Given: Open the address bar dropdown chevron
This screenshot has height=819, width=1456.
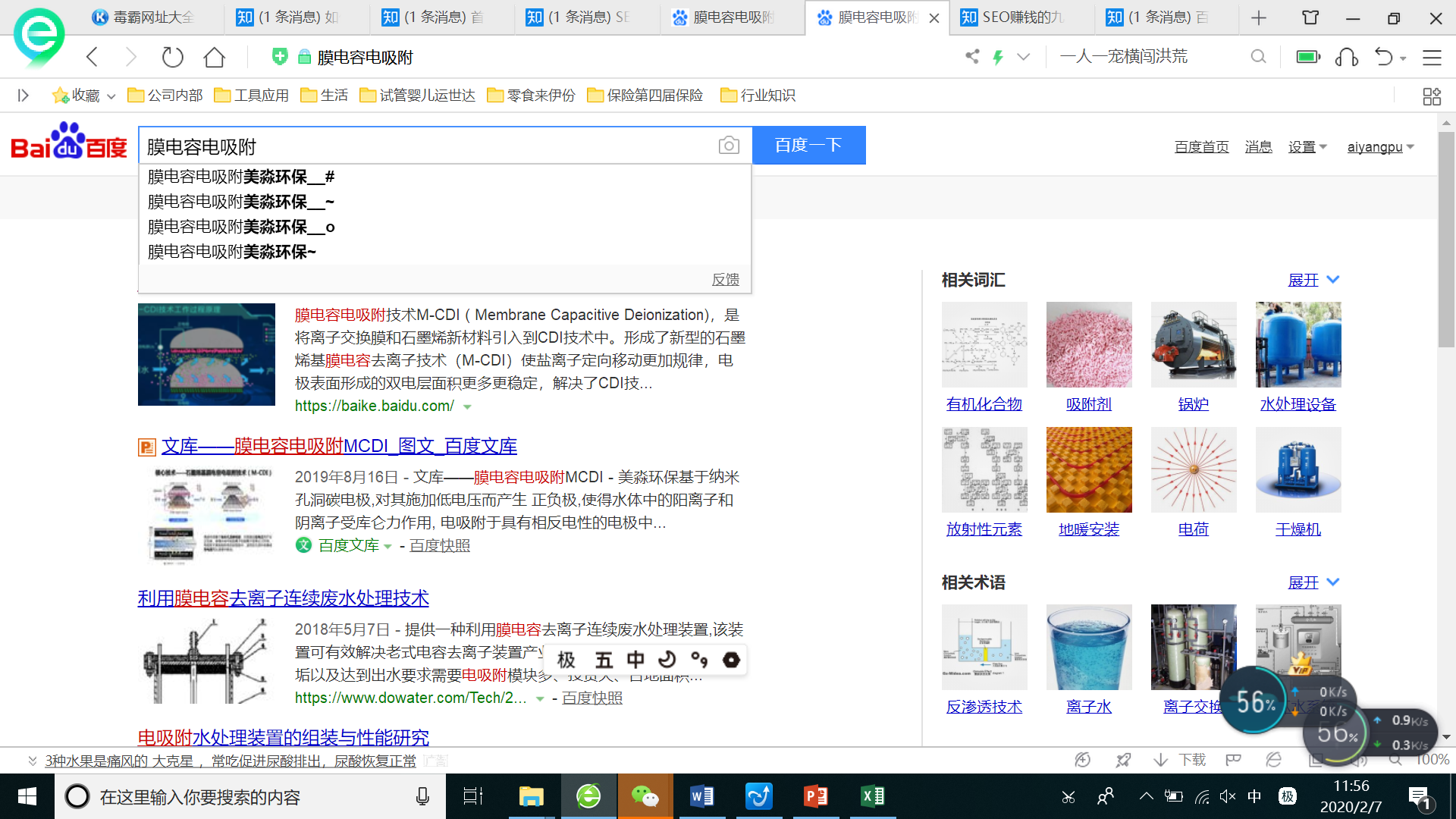Looking at the screenshot, I should 1024,57.
